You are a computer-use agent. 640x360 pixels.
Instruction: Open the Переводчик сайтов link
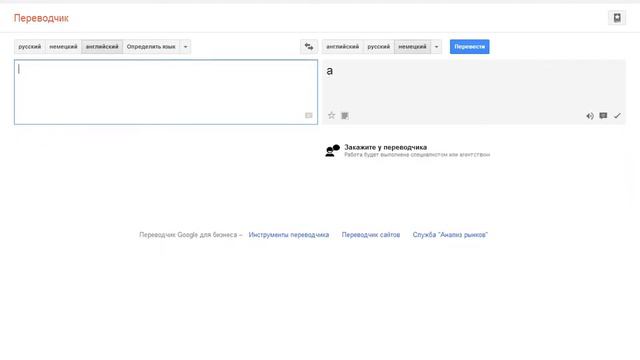click(371, 235)
